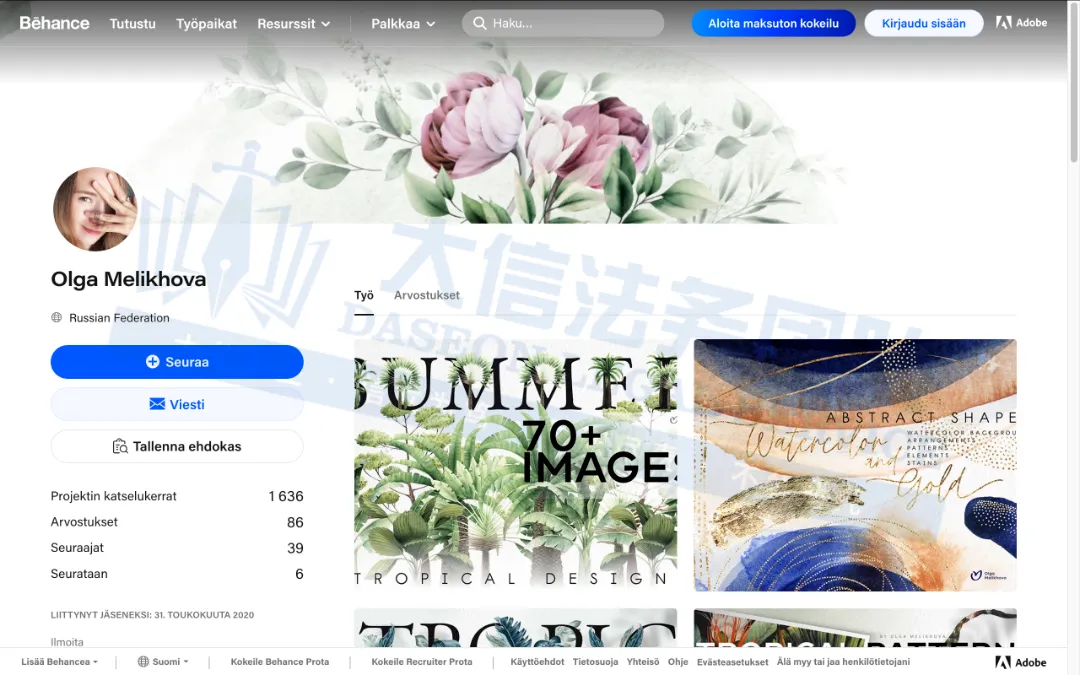Viewport: 1080px width, 675px height.
Task: Open Tutustu in the top navigation
Action: tap(133, 23)
